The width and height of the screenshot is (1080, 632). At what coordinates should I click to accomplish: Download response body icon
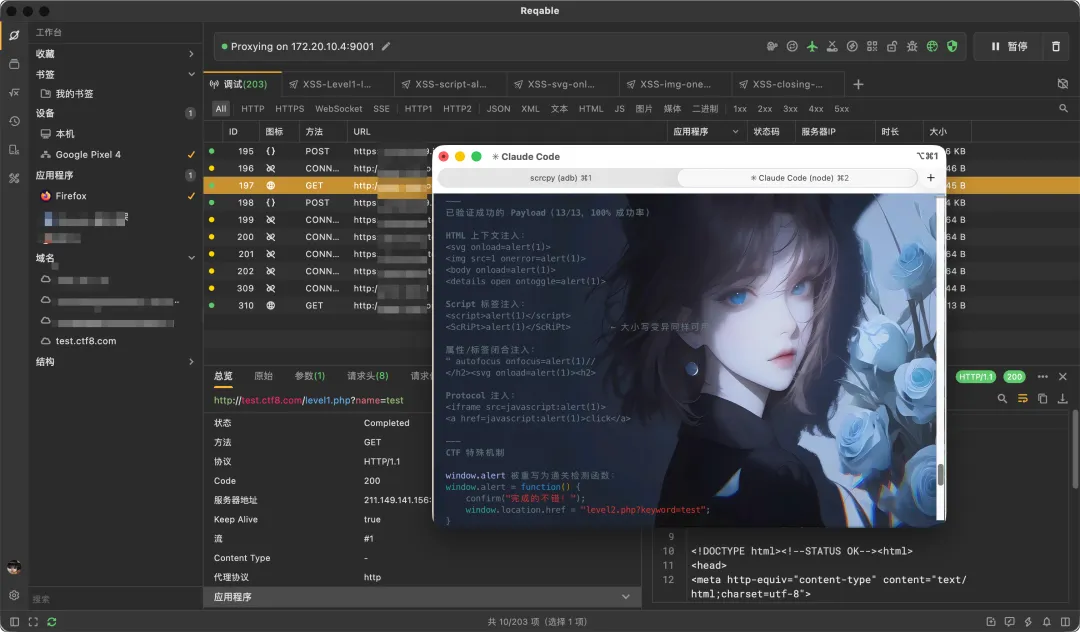[x=1063, y=399]
